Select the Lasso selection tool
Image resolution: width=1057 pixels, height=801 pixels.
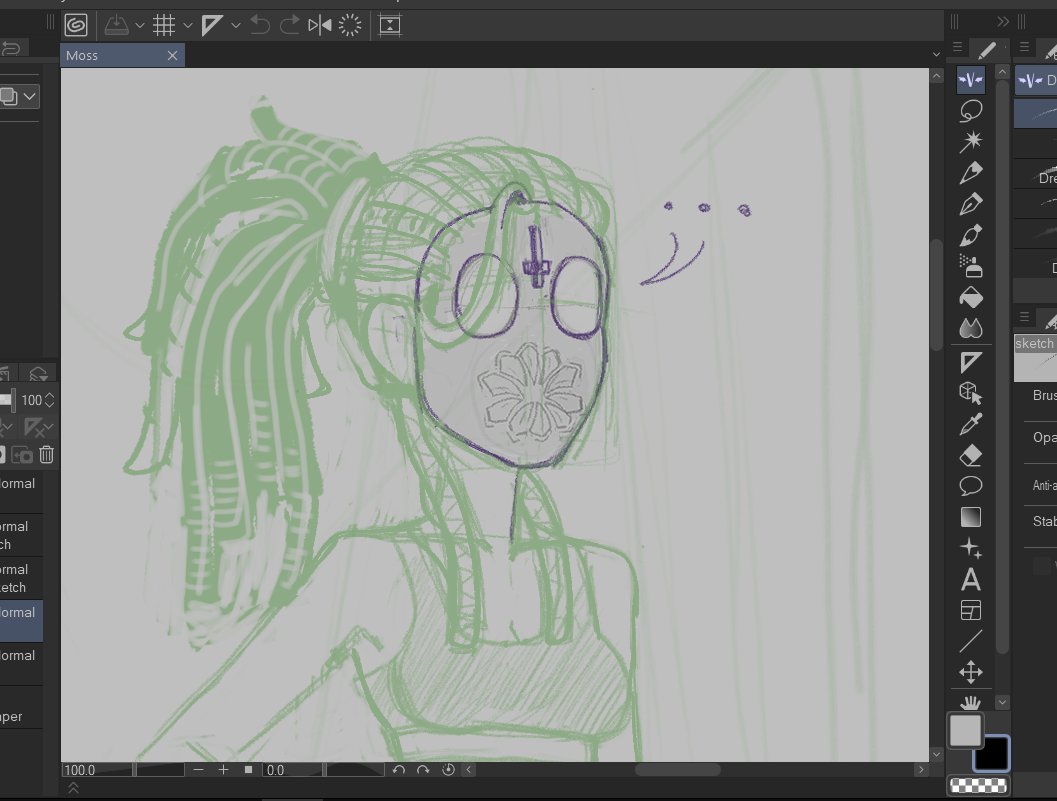pos(971,111)
